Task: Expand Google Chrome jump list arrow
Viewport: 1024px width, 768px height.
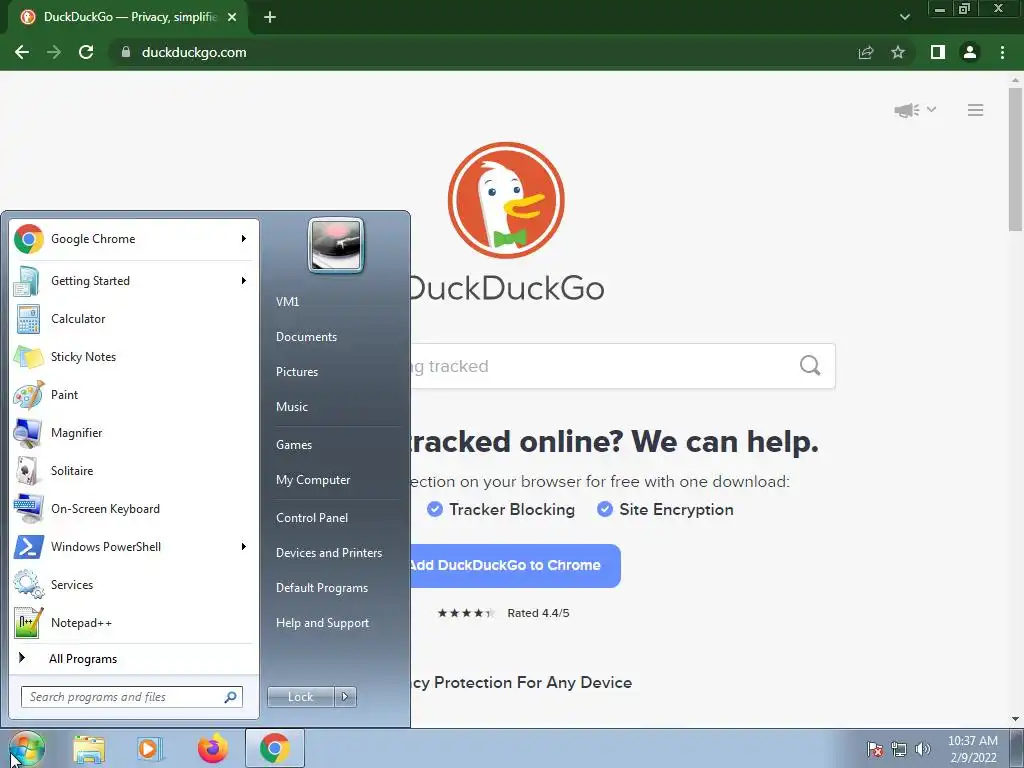Action: point(244,239)
